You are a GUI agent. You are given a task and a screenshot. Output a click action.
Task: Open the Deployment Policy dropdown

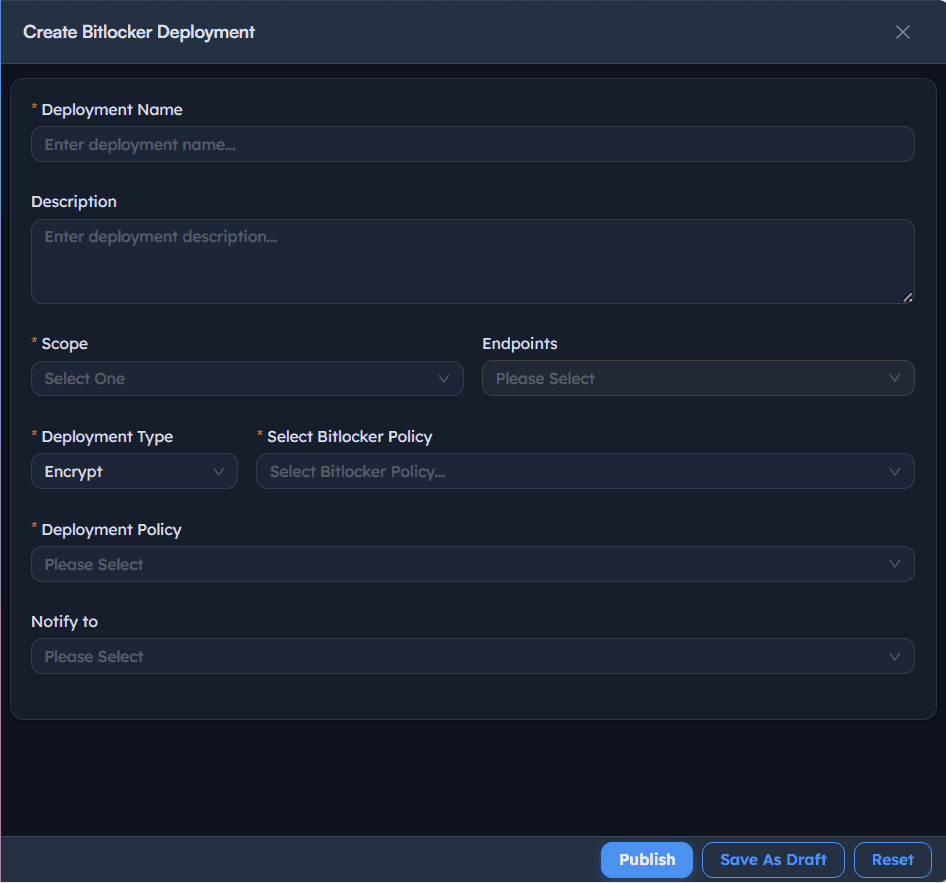[x=472, y=564]
